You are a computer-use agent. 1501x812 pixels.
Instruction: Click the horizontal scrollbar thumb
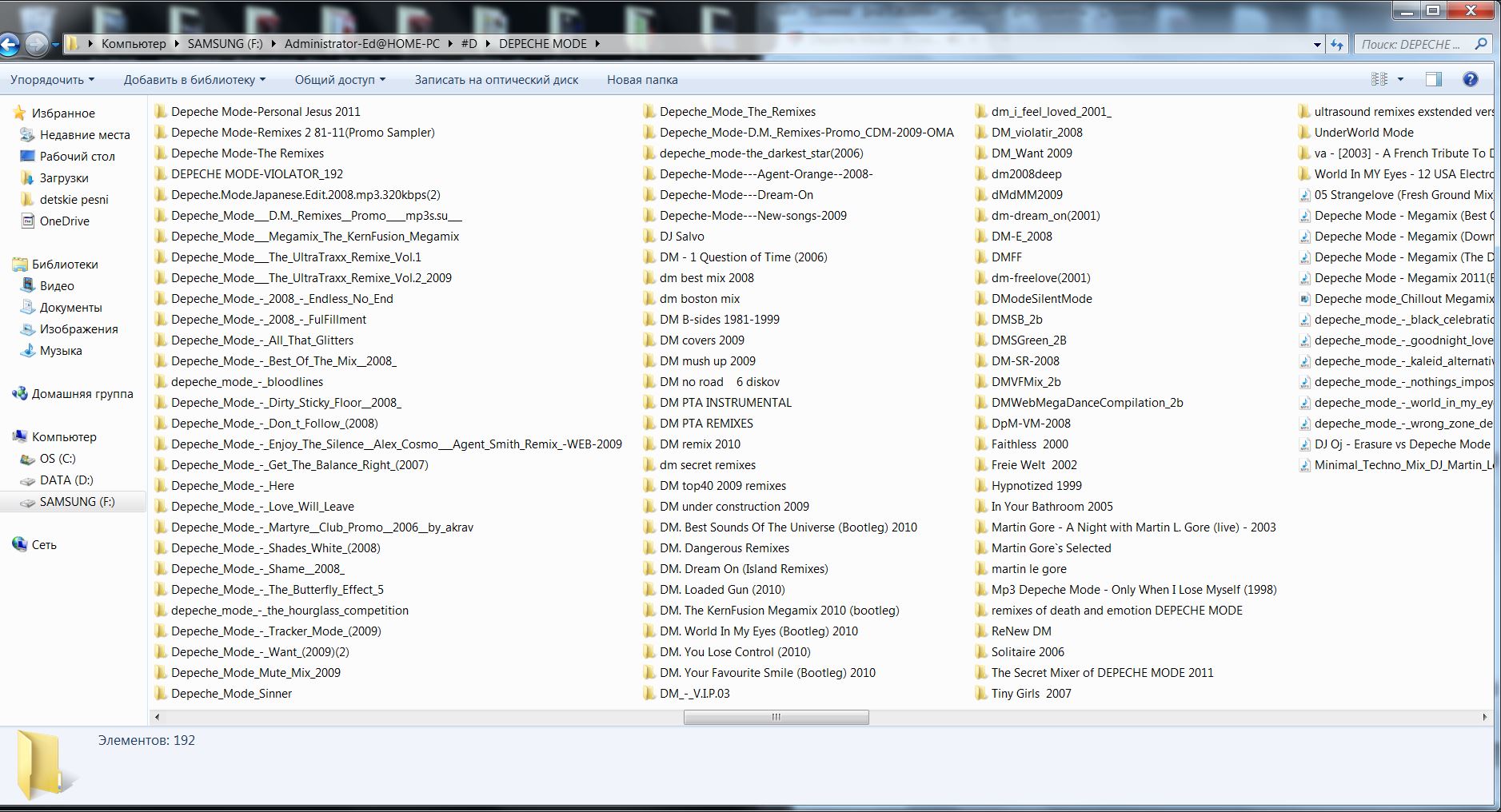tap(776, 717)
